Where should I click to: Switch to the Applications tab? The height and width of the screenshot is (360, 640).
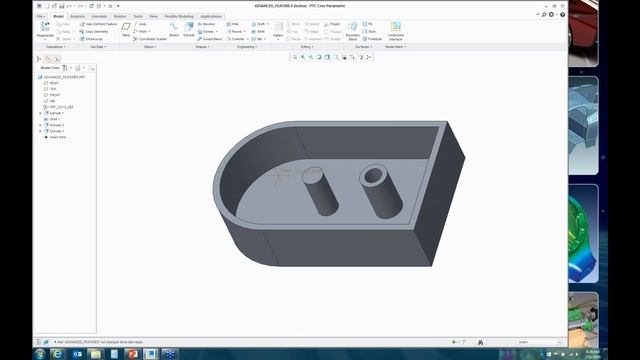pos(211,16)
